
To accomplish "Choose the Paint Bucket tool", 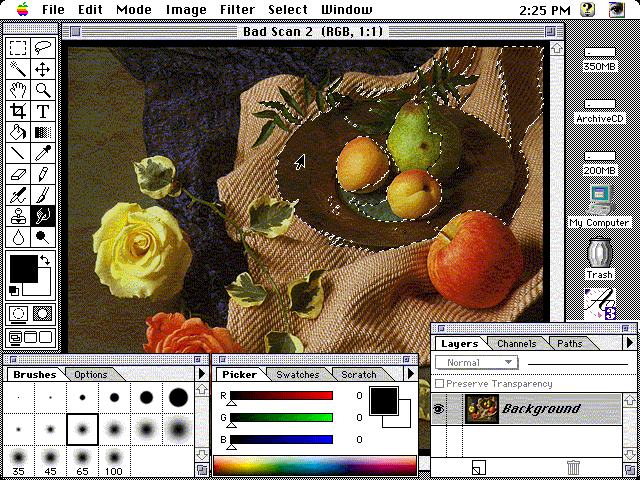I will (x=18, y=132).
